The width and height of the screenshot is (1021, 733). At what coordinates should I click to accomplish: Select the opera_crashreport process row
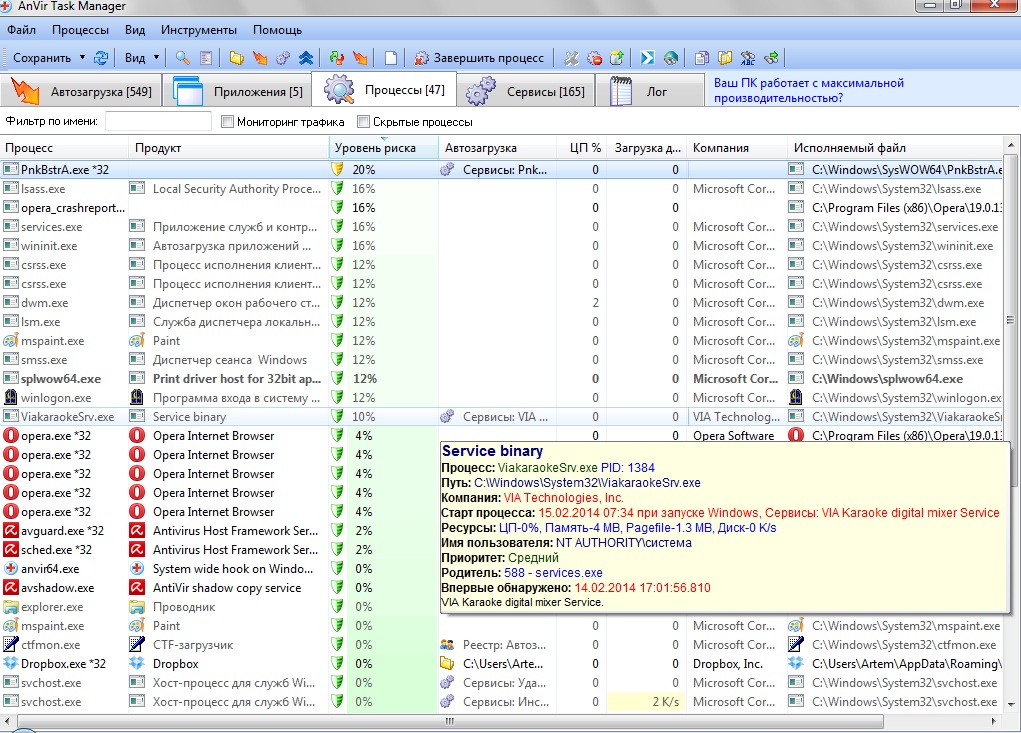click(501, 208)
